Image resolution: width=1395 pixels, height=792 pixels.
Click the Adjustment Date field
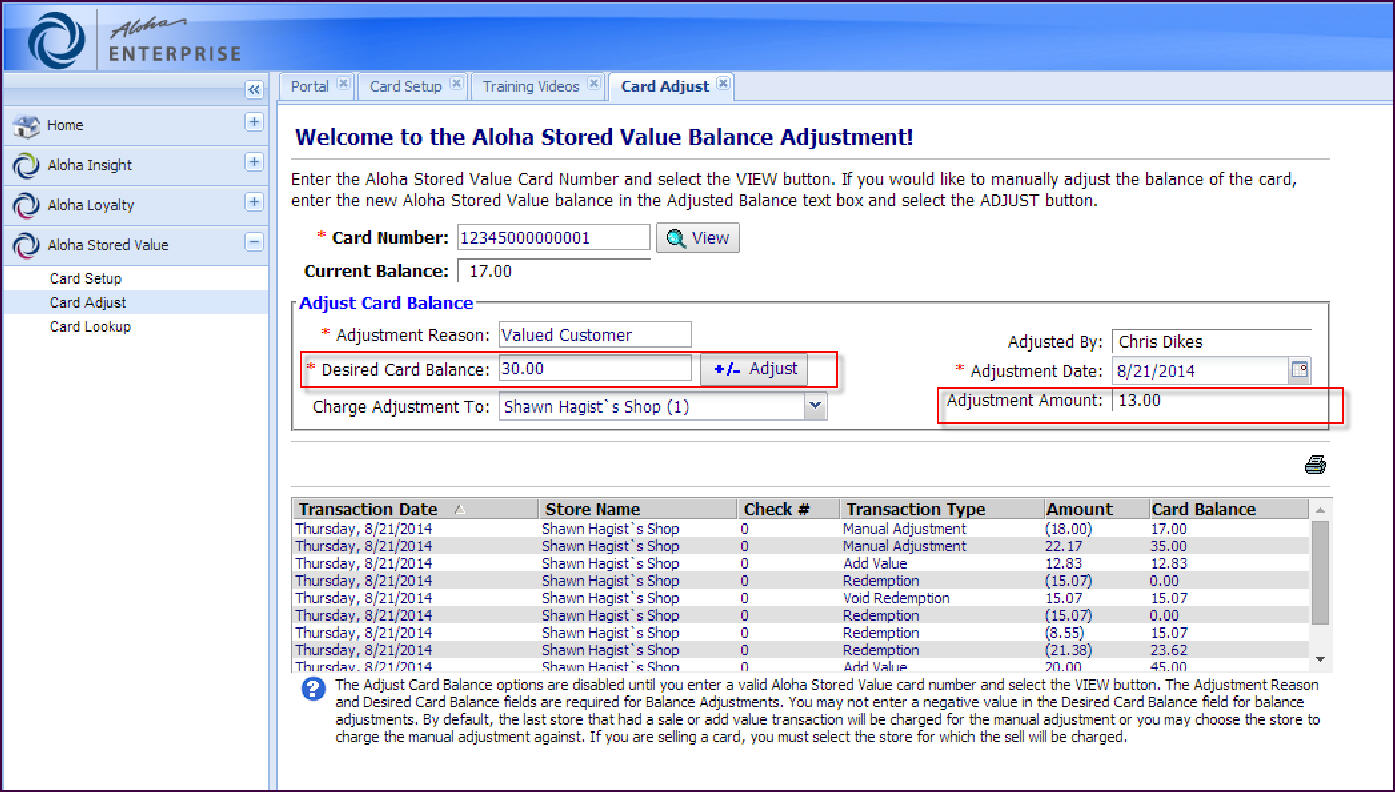pyautogui.click(x=1200, y=371)
